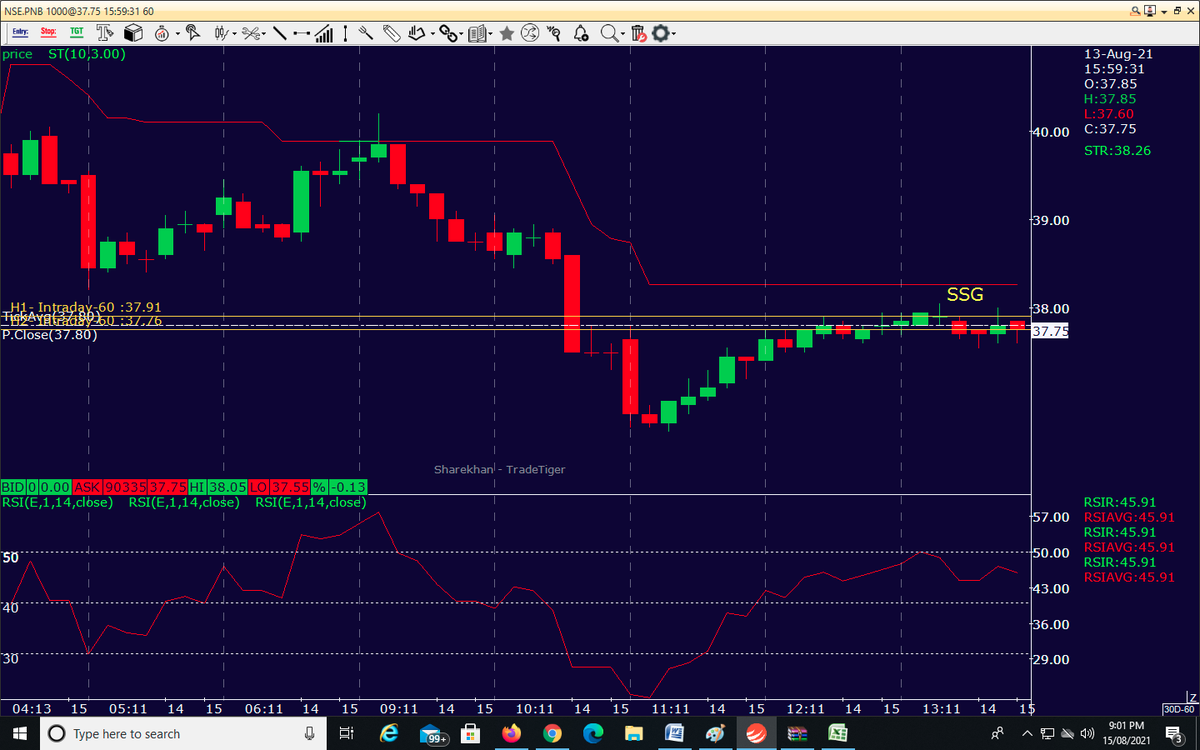This screenshot has width=1200, height=750.
Task: Expand the chain link dropdown arrow
Action: tap(463, 34)
